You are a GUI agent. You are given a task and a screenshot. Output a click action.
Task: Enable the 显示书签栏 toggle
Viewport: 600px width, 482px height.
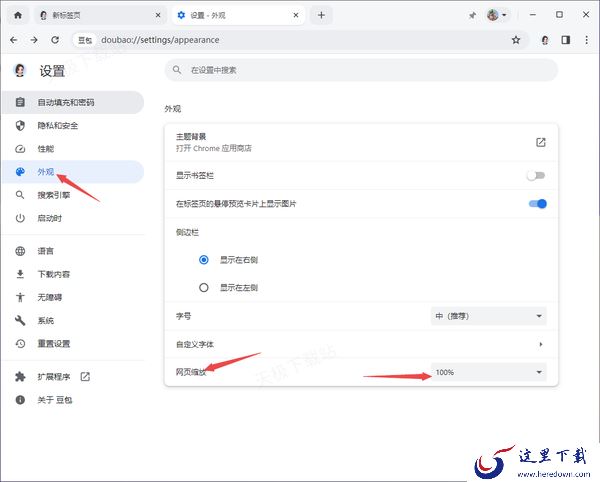(536, 176)
